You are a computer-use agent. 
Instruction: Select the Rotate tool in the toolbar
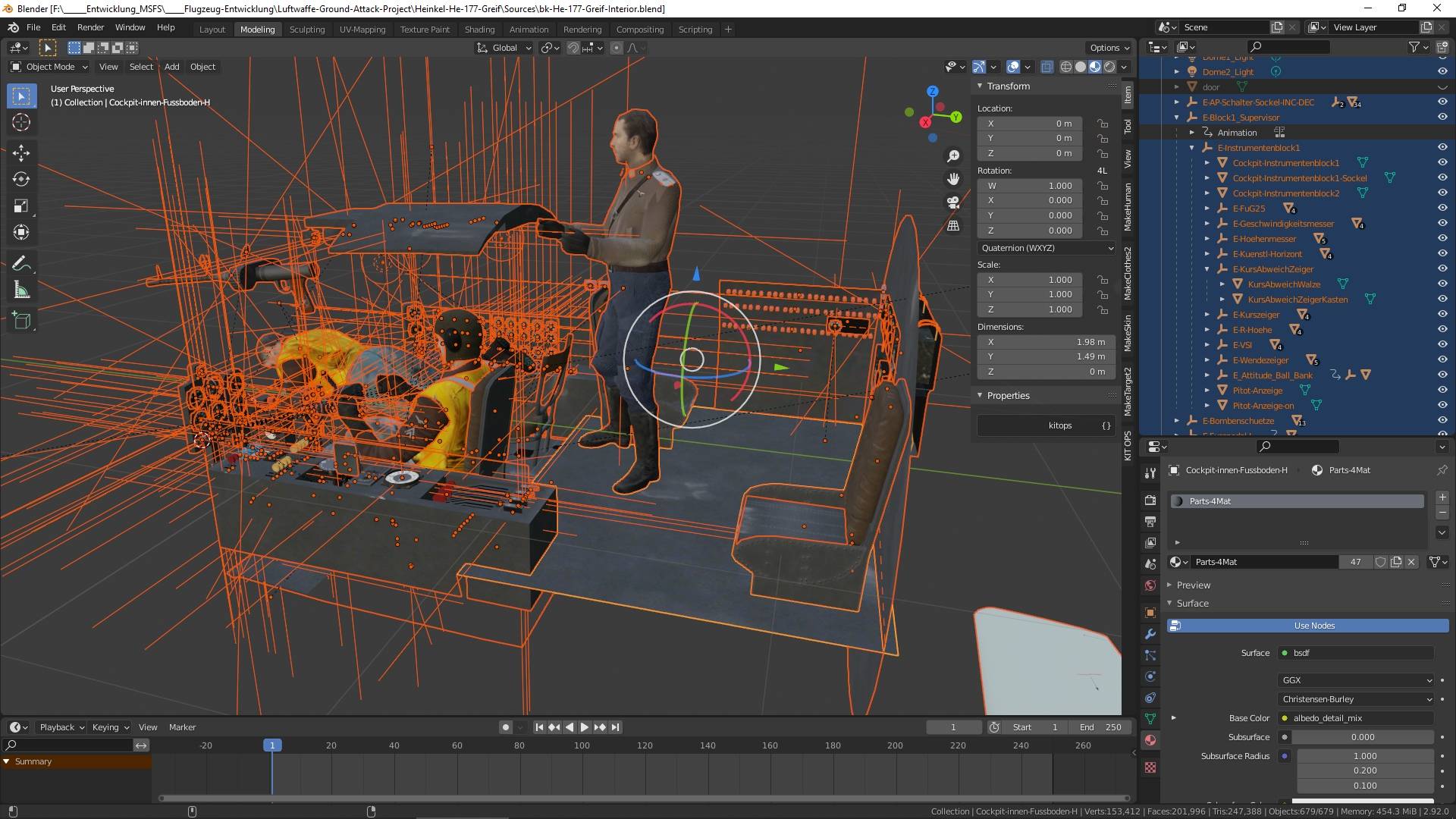21,179
